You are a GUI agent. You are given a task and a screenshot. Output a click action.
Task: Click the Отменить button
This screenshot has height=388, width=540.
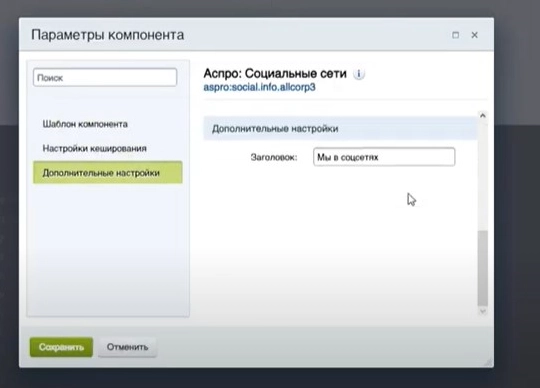(x=127, y=347)
